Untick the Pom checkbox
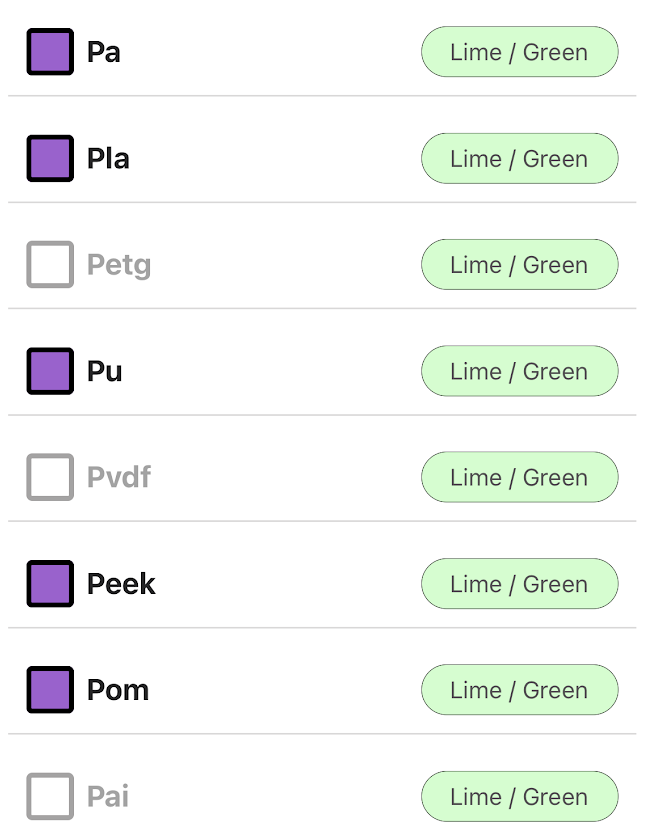The width and height of the screenshot is (646, 836). (50, 690)
